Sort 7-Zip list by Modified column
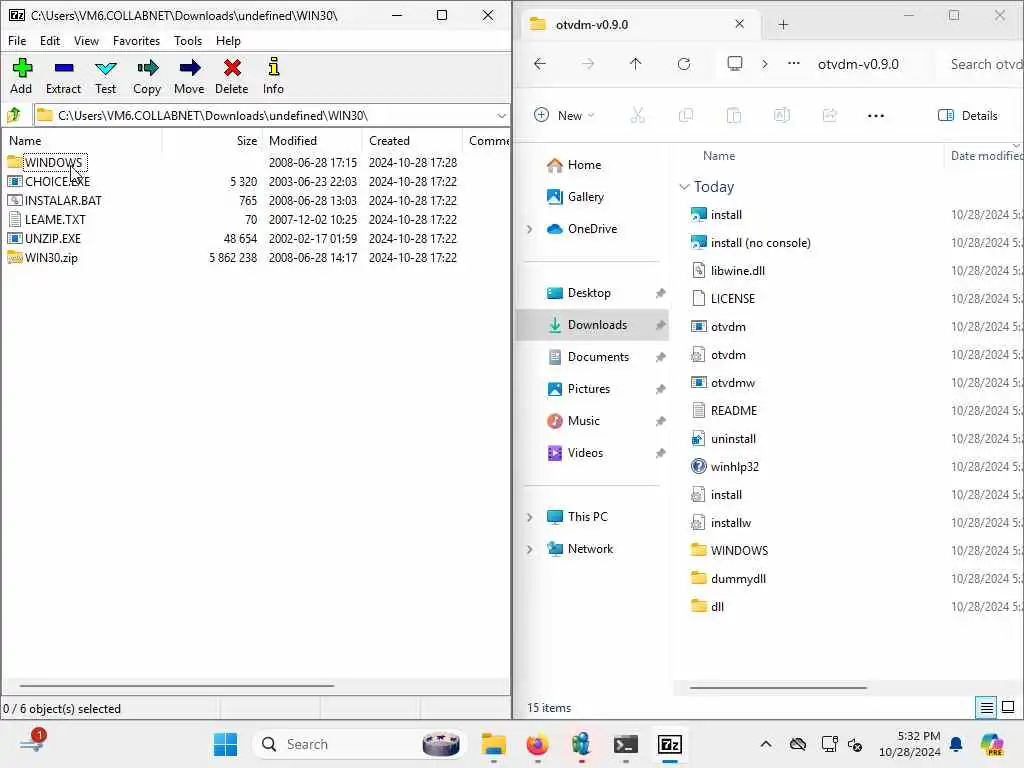This screenshot has height=768, width=1024. click(x=293, y=140)
